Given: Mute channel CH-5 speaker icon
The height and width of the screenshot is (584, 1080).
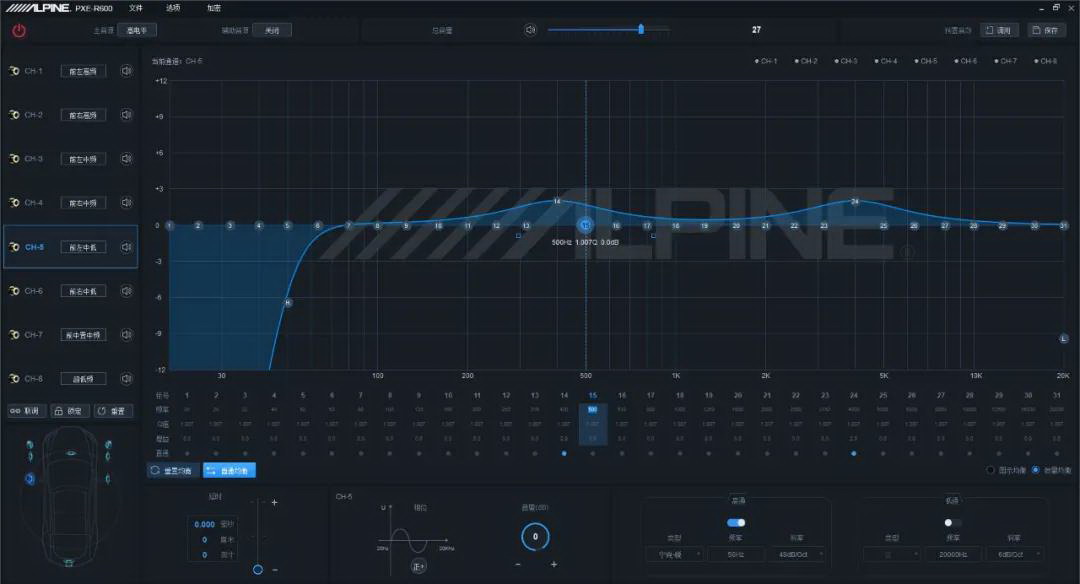Looking at the screenshot, I should (126, 247).
